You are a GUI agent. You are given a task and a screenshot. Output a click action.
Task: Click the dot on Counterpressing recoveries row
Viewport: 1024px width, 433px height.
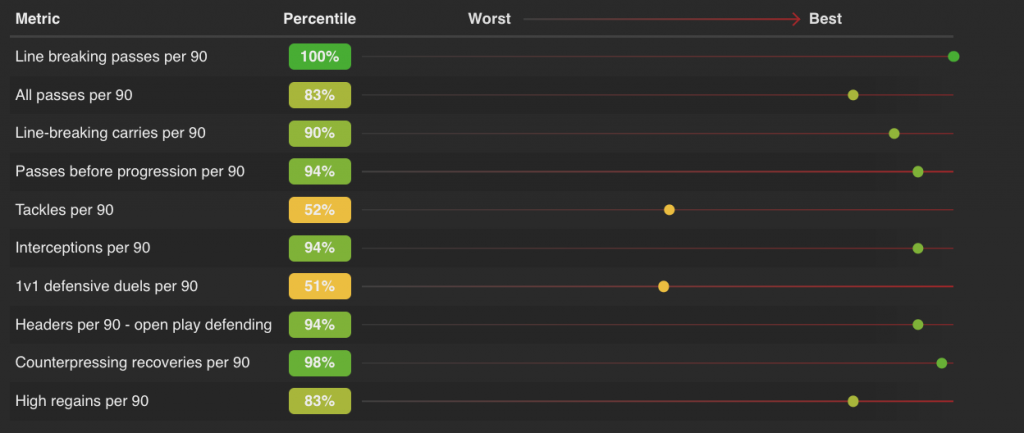point(941,362)
